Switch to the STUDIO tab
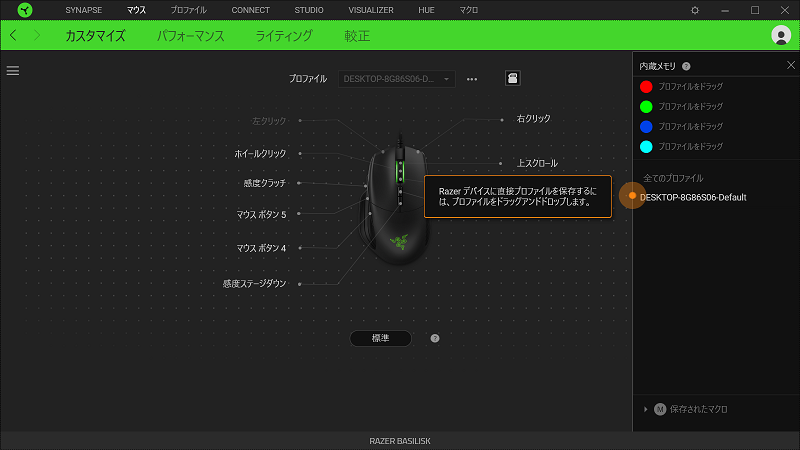This screenshot has width=800, height=450. tap(309, 10)
